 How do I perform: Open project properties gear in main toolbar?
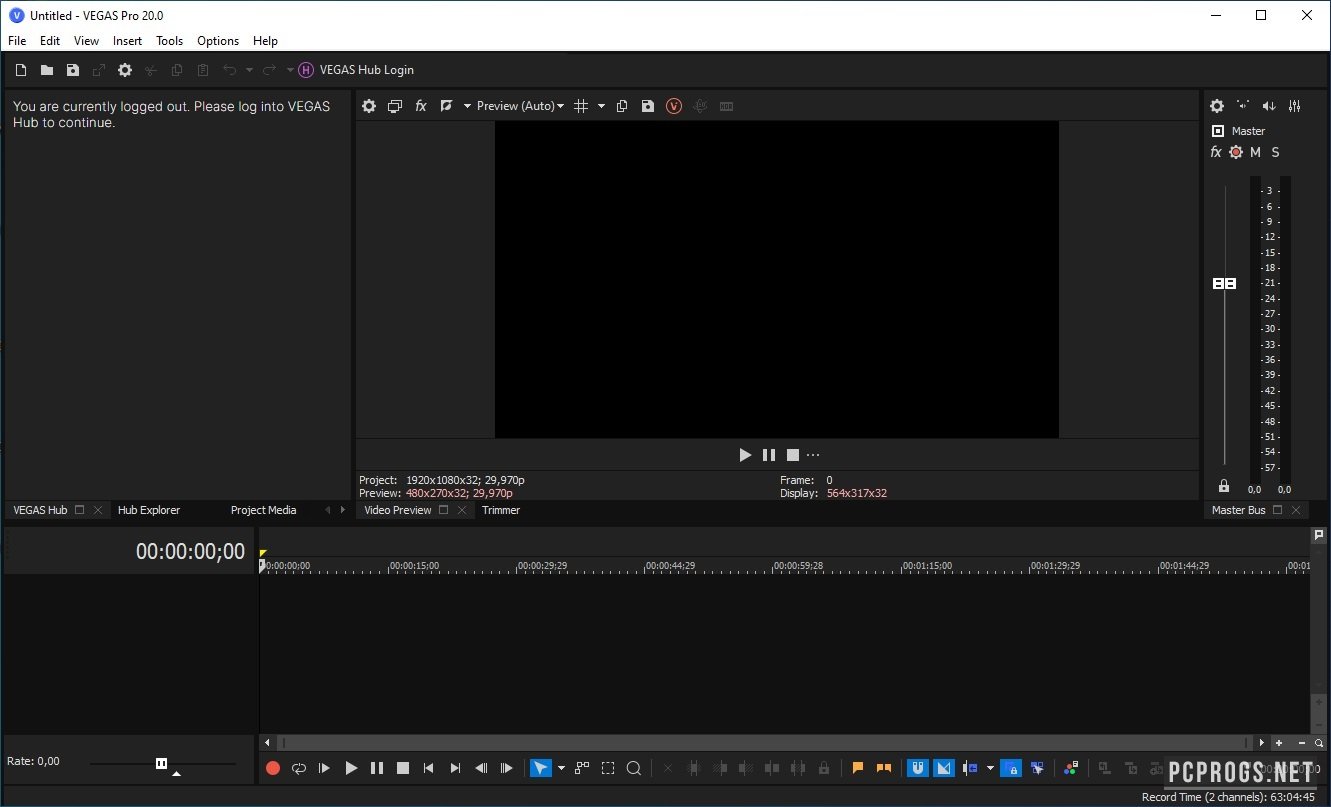pos(125,70)
